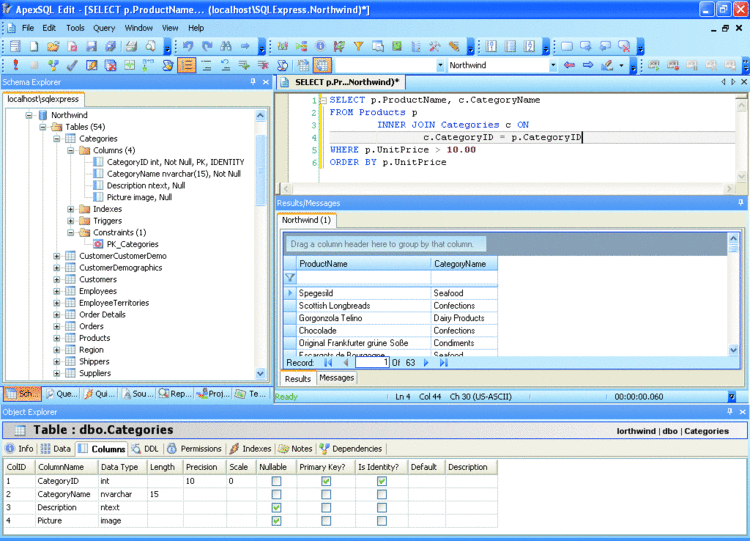Switch to the Messages tab
Image resolution: width=750 pixels, height=541 pixels.
(x=336, y=378)
